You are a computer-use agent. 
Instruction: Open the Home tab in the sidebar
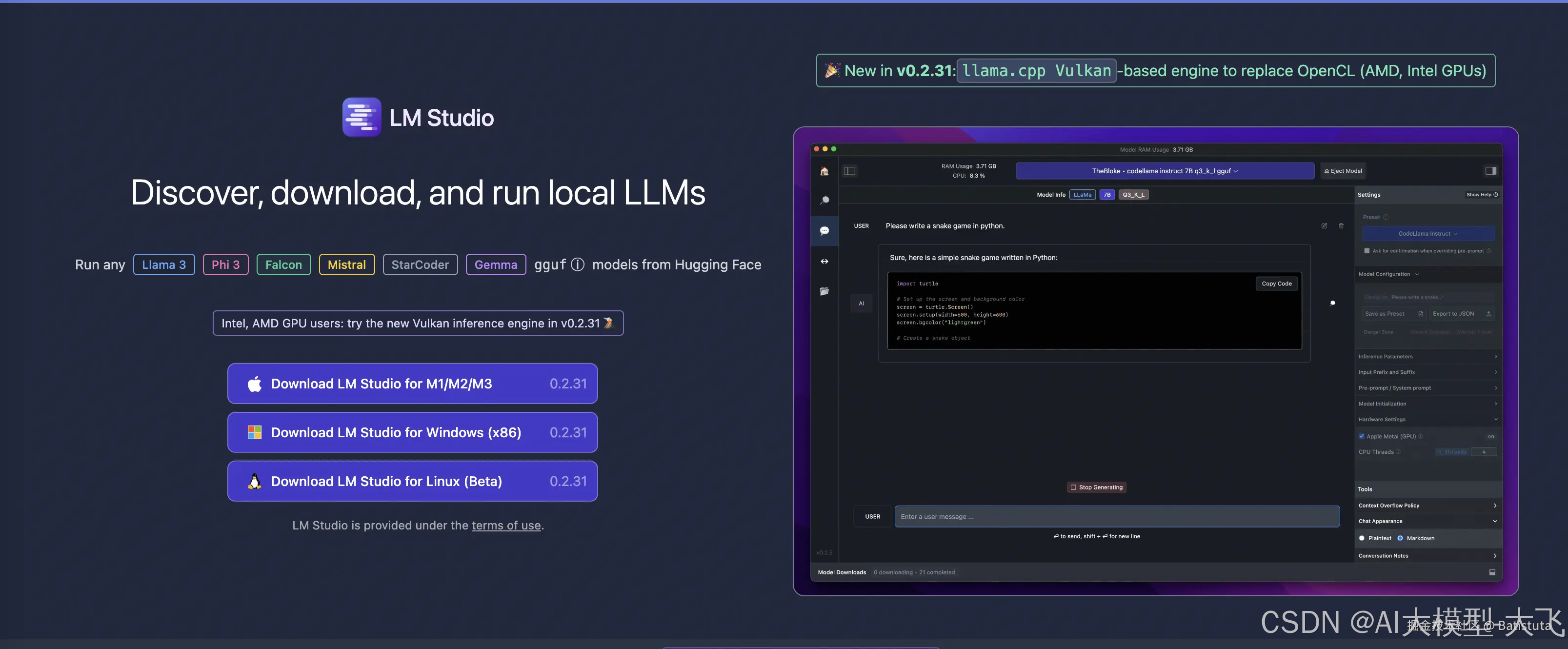(825, 171)
